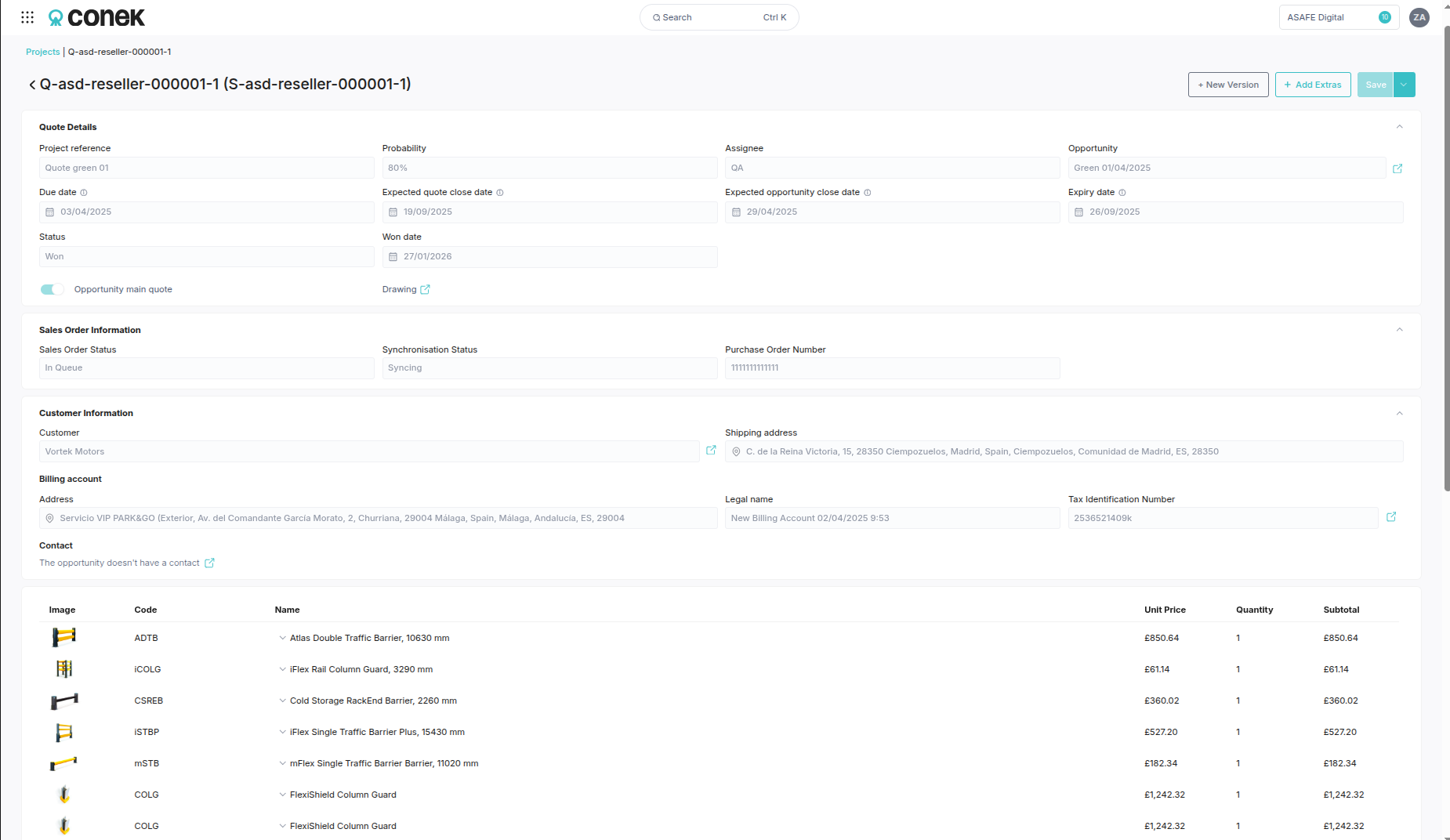The height and width of the screenshot is (840, 1450).
Task: Click the Search field
Action: click(720, 17)
